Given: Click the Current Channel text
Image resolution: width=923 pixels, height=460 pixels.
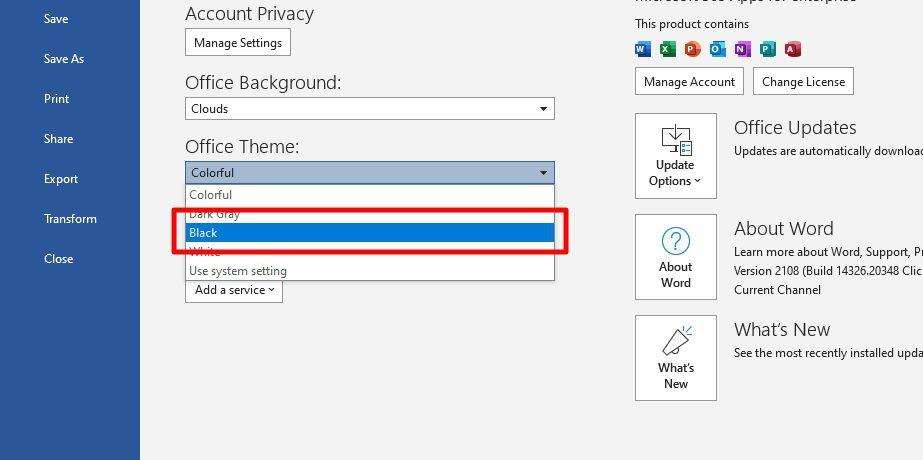Looking at the screenshot, I should tap(777, 290).
